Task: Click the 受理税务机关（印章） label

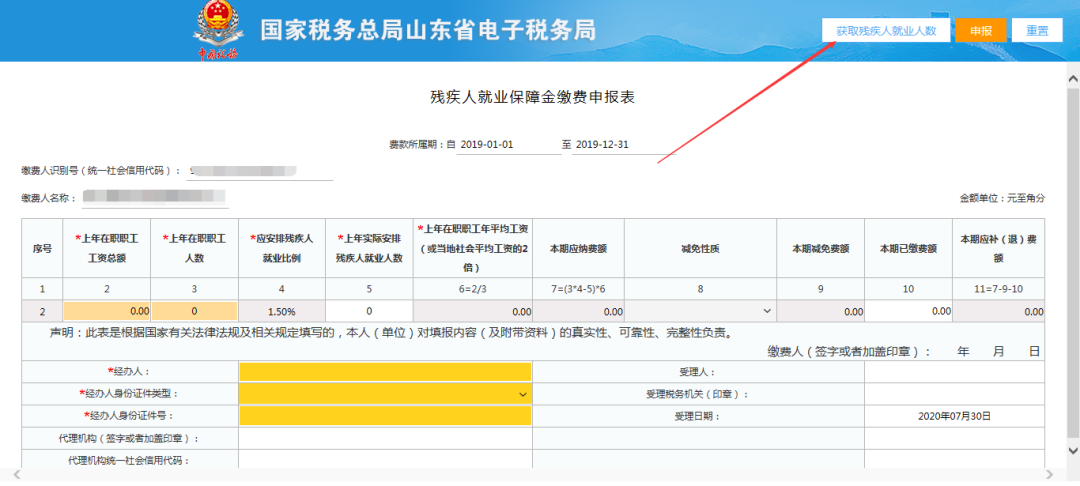Action: [x=697, y=394]
